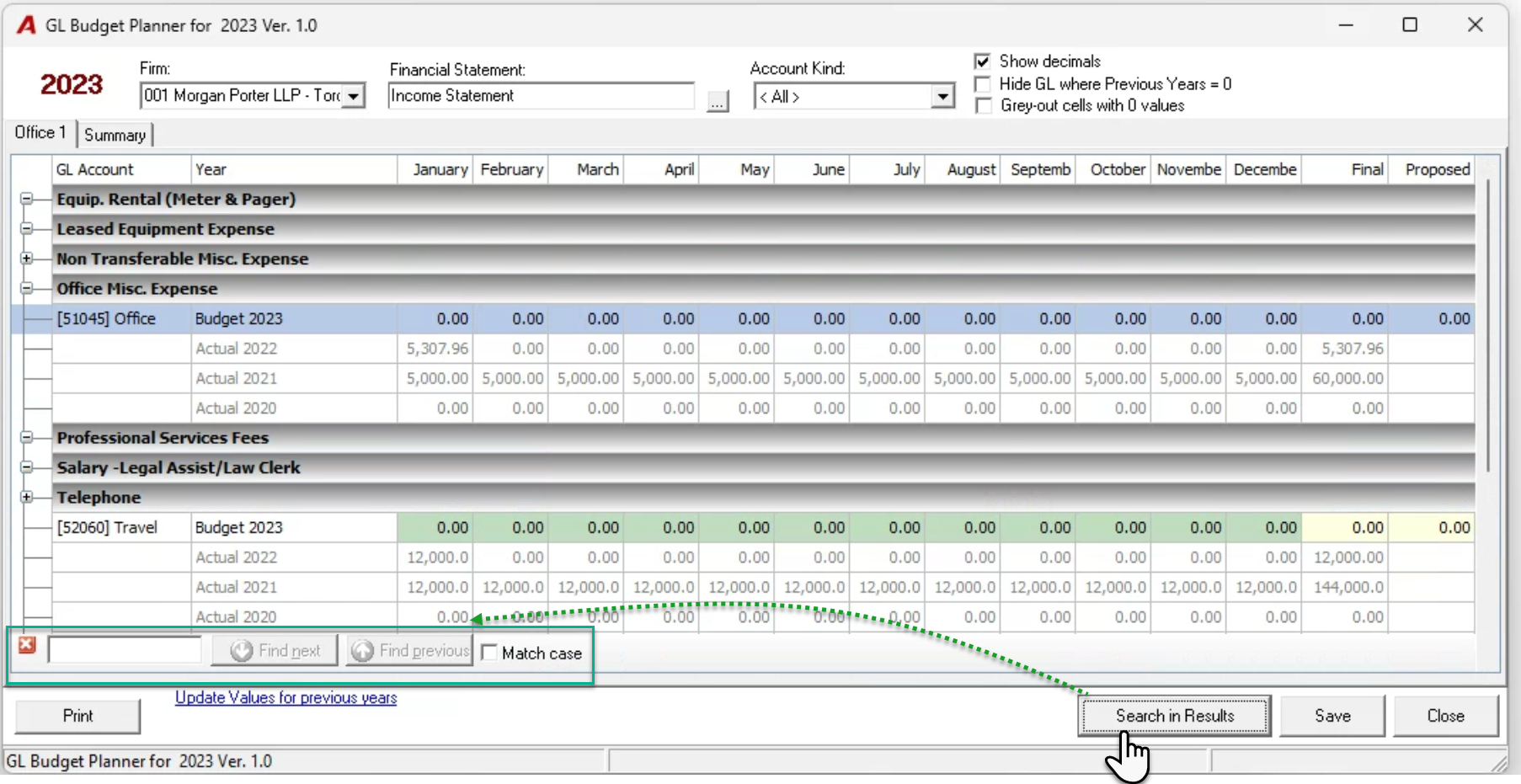Collapse the Office Misc. Expense group
Viewport: 1521px width, 784px height.
point(27,289)
